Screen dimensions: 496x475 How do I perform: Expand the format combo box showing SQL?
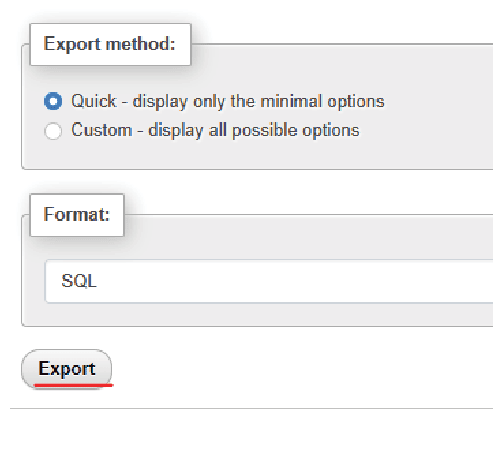269,281
